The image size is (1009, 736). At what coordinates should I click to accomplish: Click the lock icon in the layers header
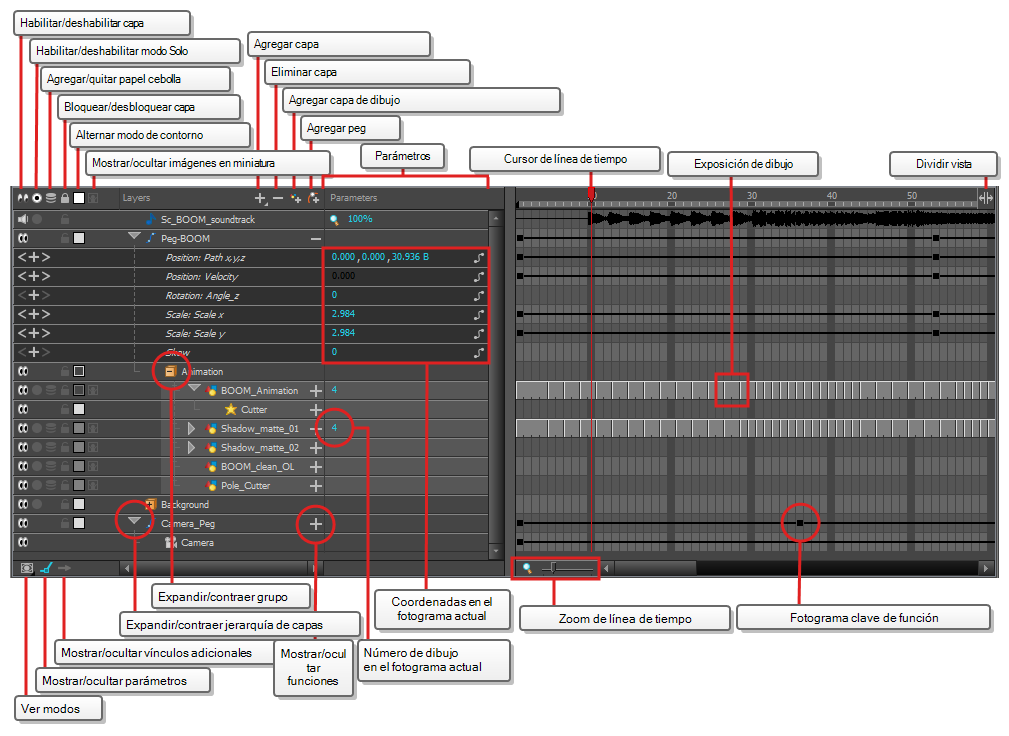pos(65,198)
